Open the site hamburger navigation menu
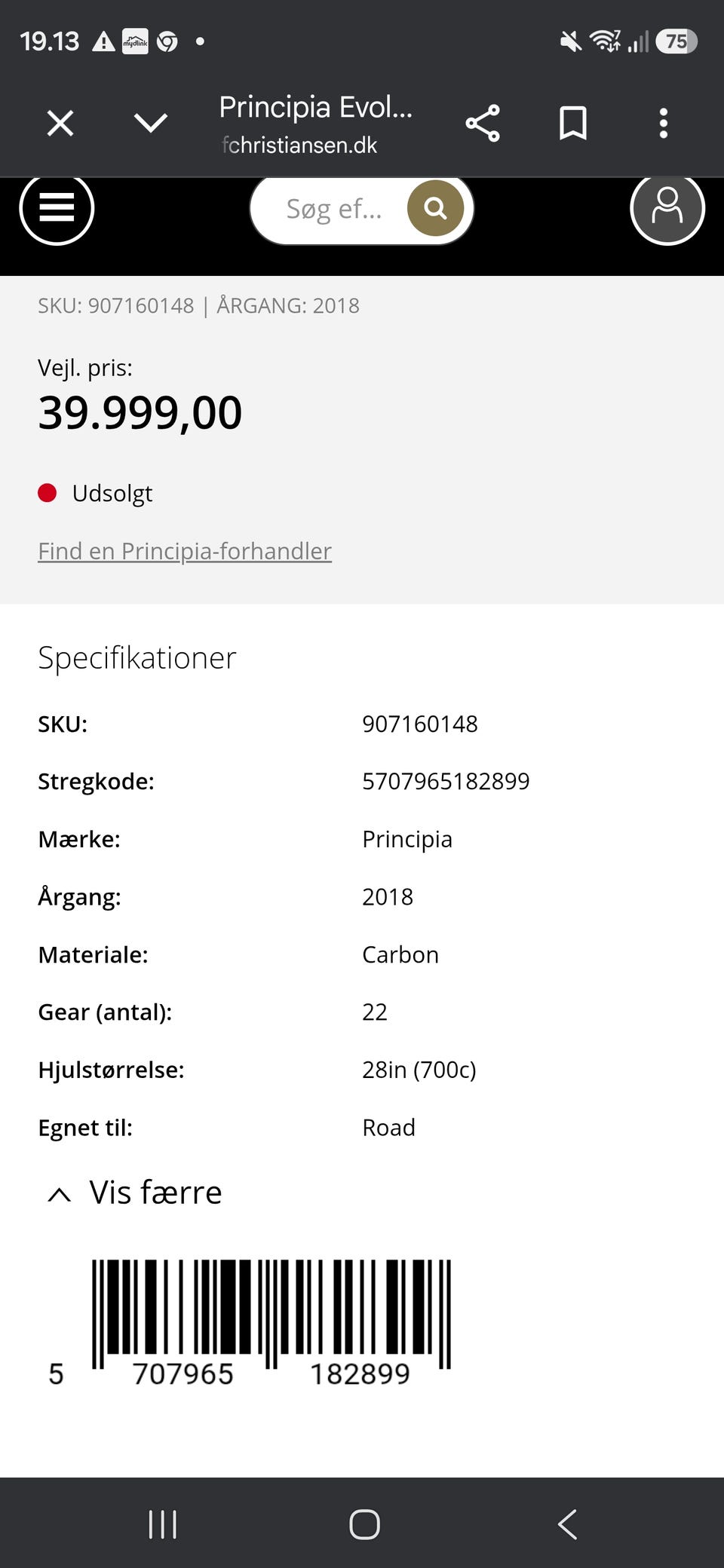Screen dimensions: 724x1568 click(57, 208)
